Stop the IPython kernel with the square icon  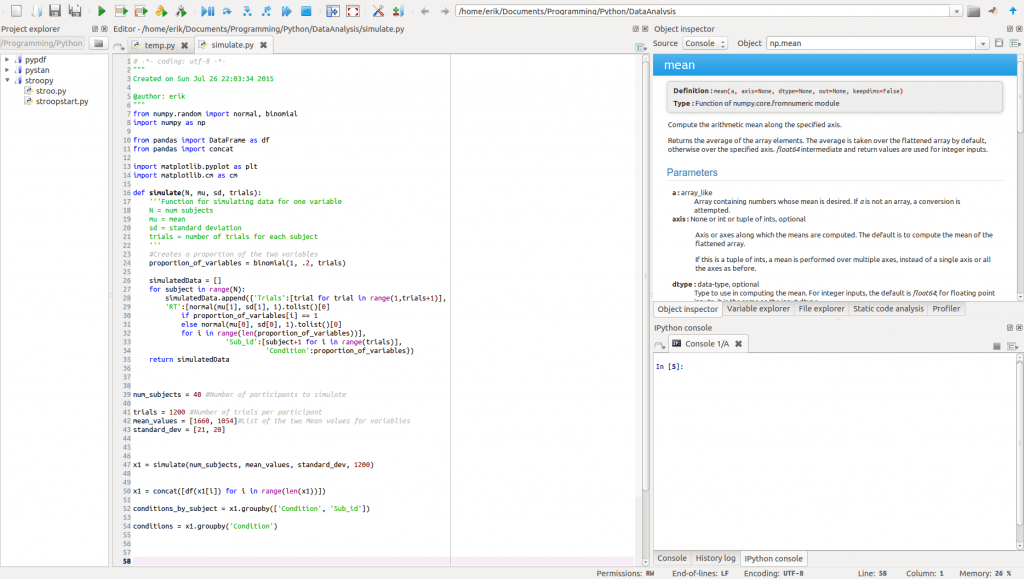click(996, 345)
